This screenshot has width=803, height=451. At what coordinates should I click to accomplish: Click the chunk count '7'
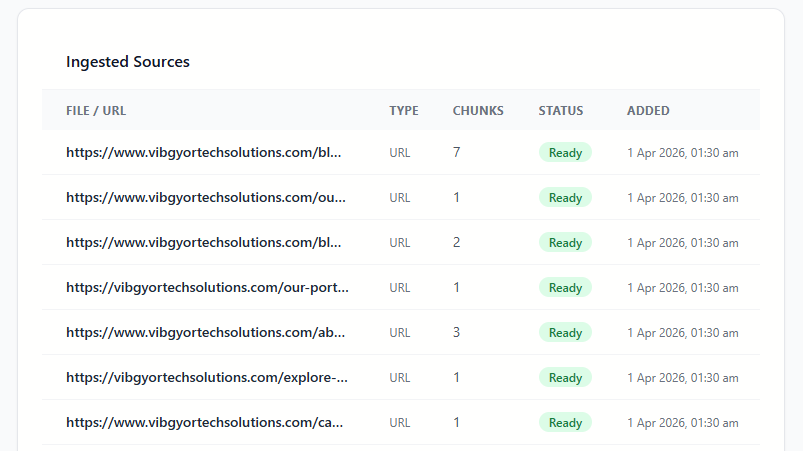(x=456, y=153)
